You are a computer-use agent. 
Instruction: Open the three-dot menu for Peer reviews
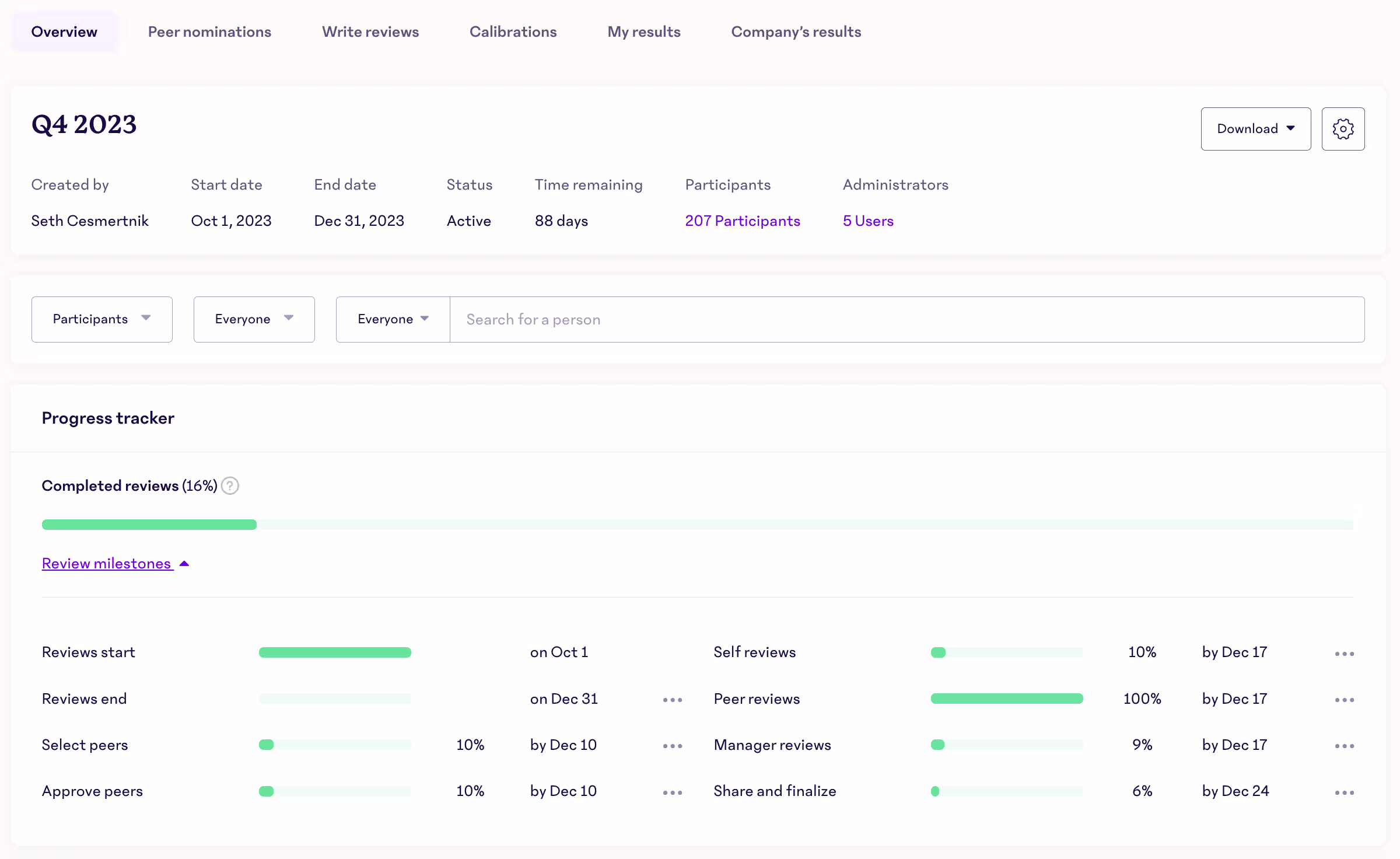click(1344, 700)
